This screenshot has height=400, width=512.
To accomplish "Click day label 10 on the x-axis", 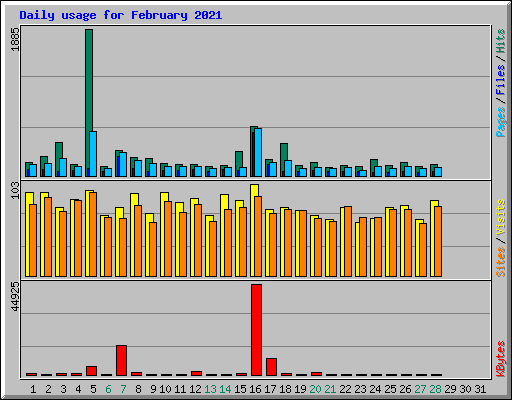I will click(165, 389).
